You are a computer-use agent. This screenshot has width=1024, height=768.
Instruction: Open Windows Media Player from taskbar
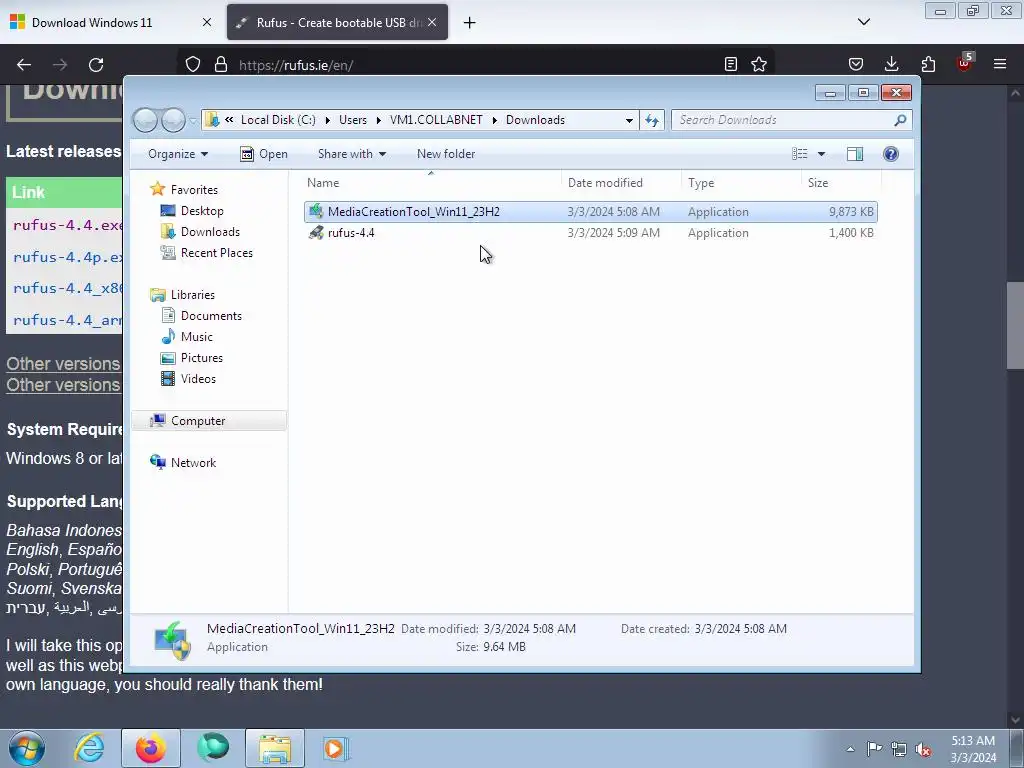point(336,748)
